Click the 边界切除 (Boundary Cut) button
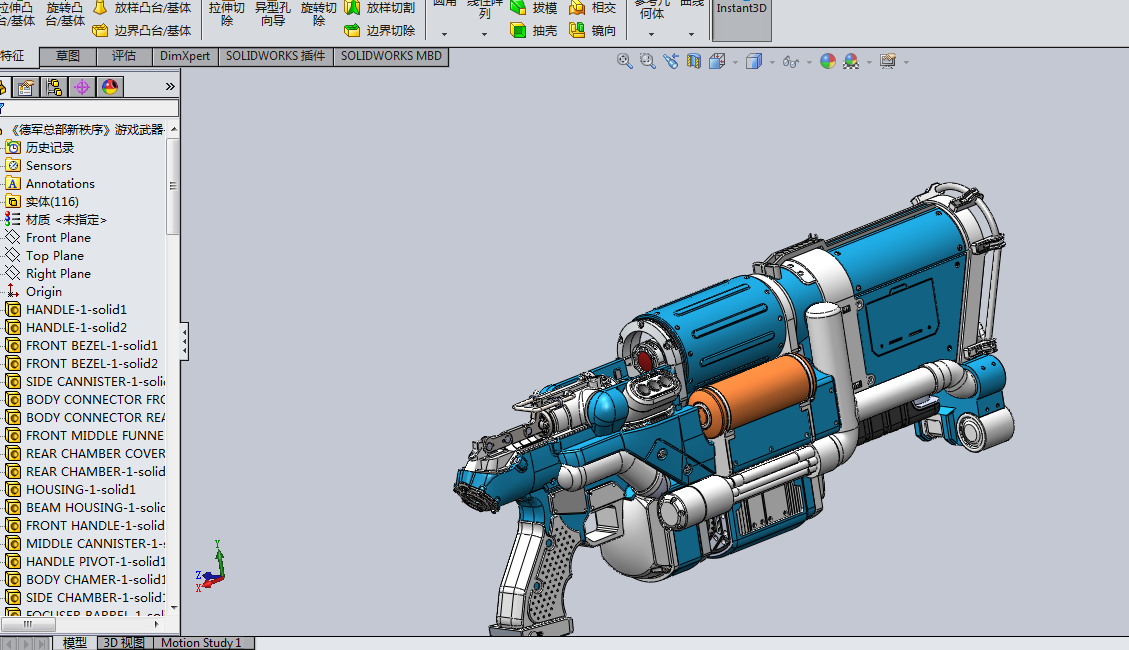 point(380,31)
